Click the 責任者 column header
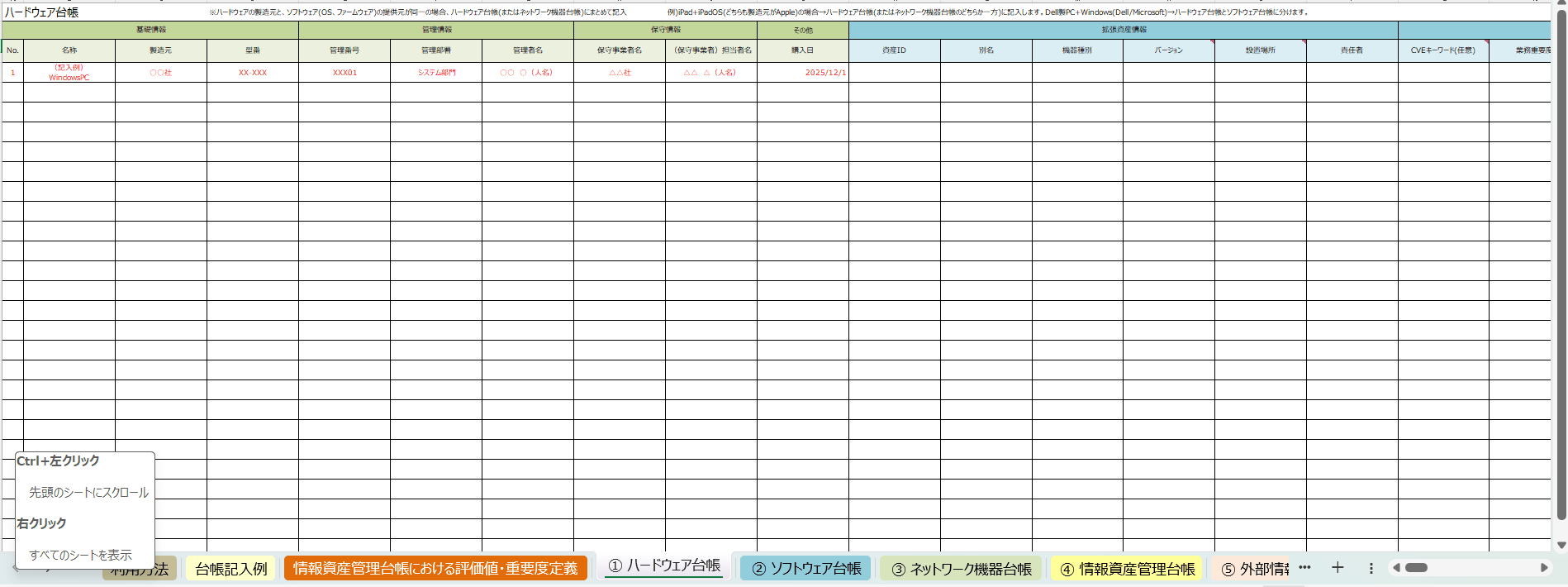This screenshot has width=1568, height=587. point(1352,50)
